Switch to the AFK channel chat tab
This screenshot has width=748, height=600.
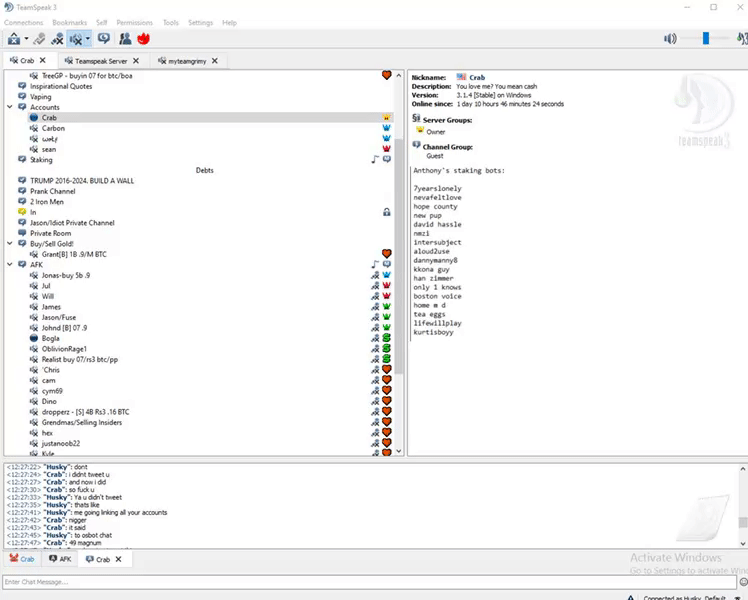pyautogui.click(x=60, y=559)
